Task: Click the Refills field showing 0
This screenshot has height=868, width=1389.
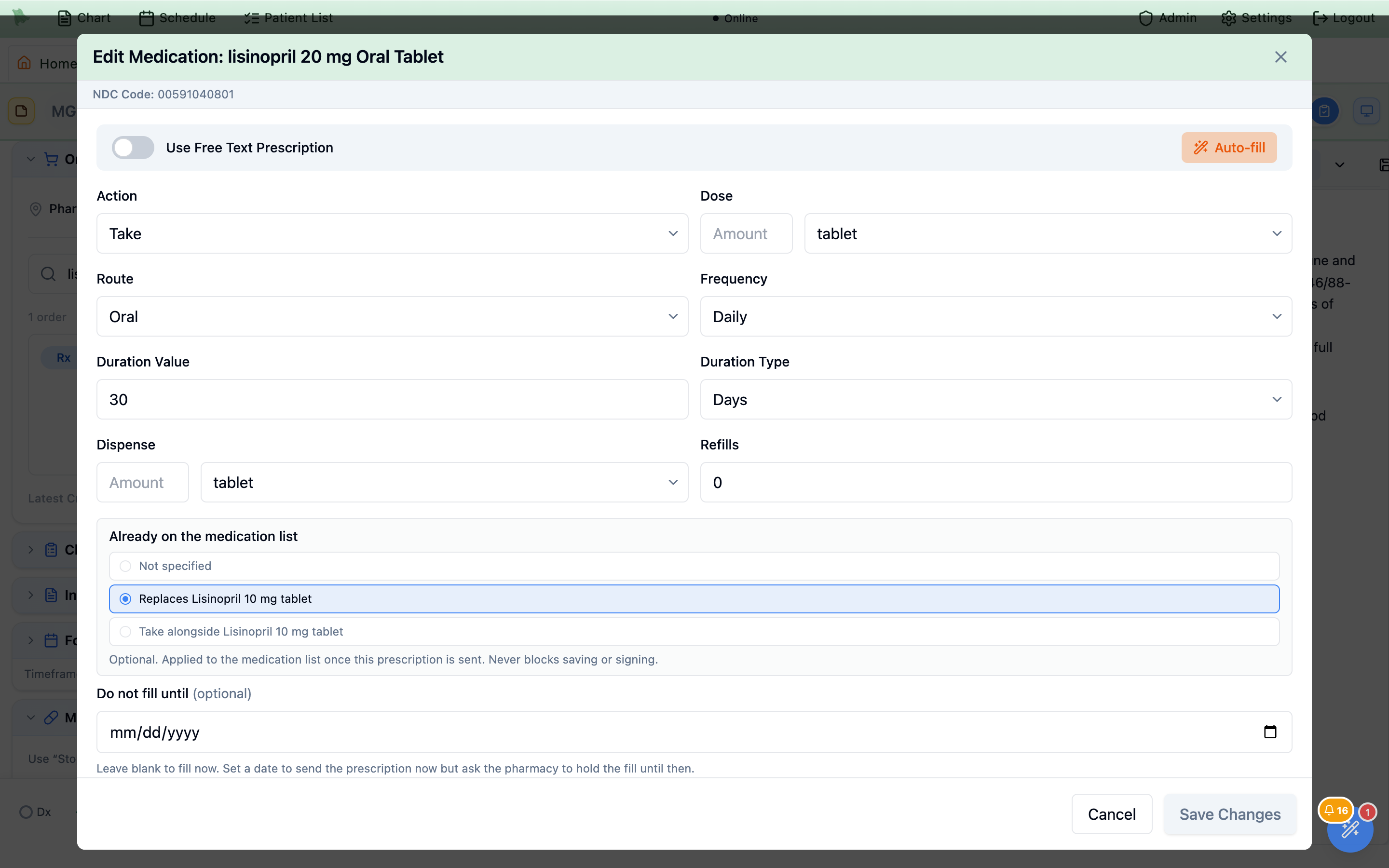Action: pyautogui.click(x=996, y=482)
